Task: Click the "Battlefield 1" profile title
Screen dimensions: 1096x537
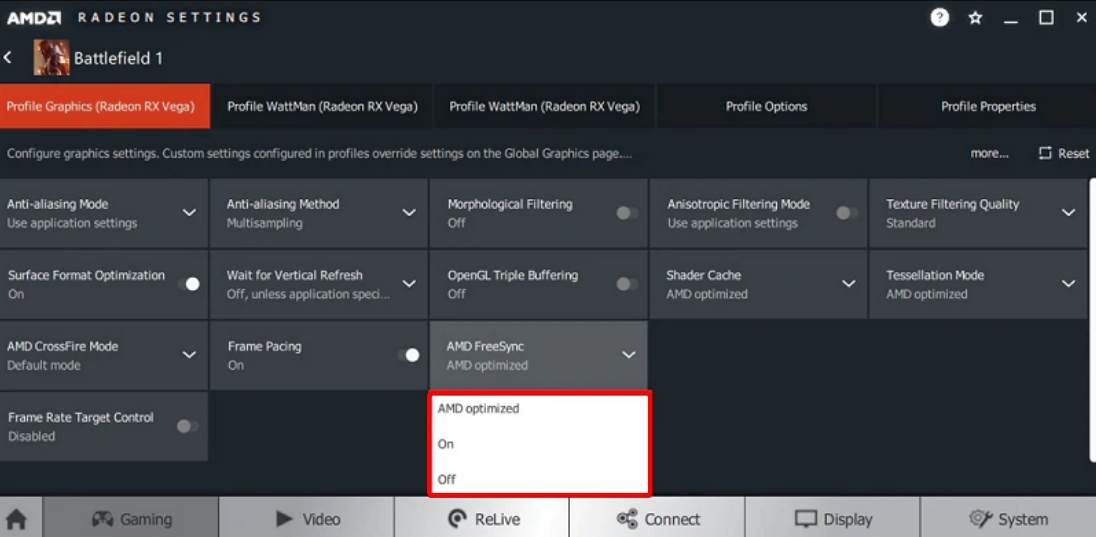Action: pos(118,58)
